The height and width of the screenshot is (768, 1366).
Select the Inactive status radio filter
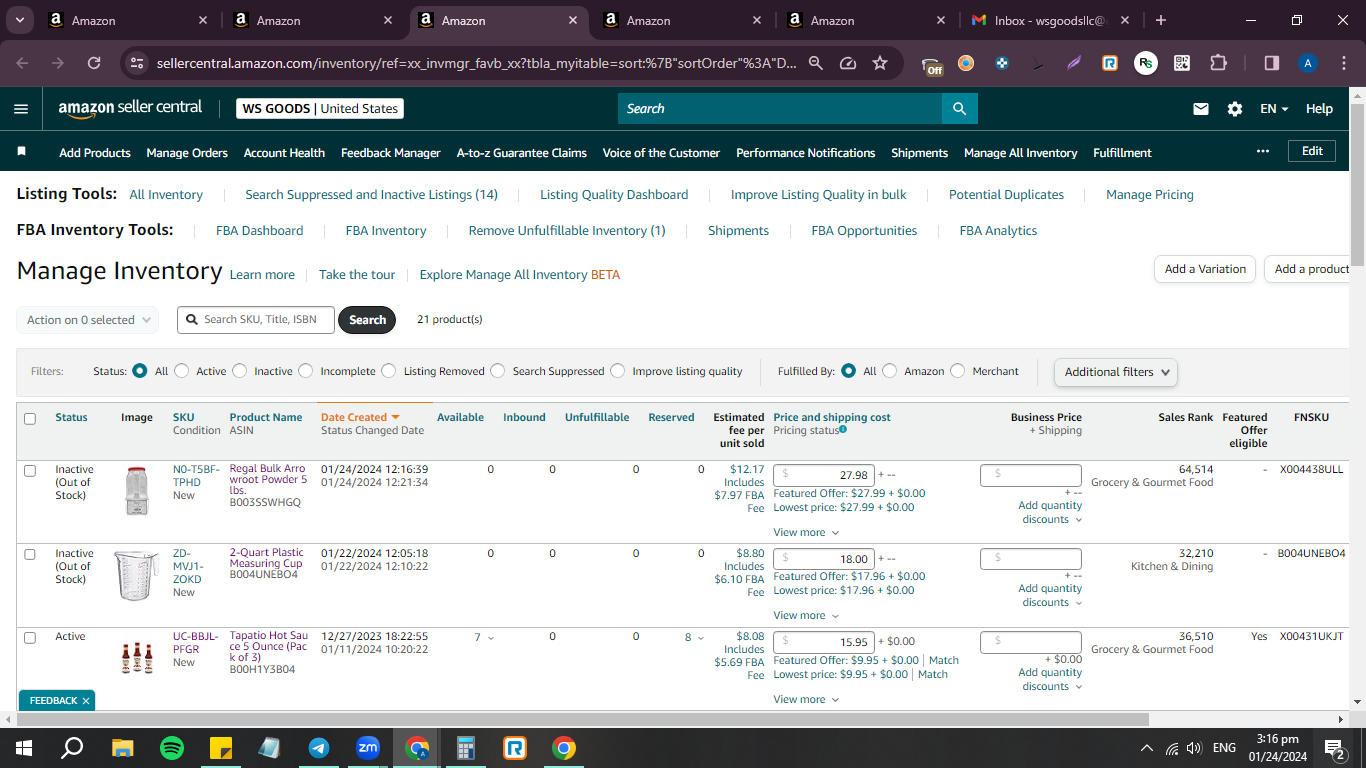[240, 371]
